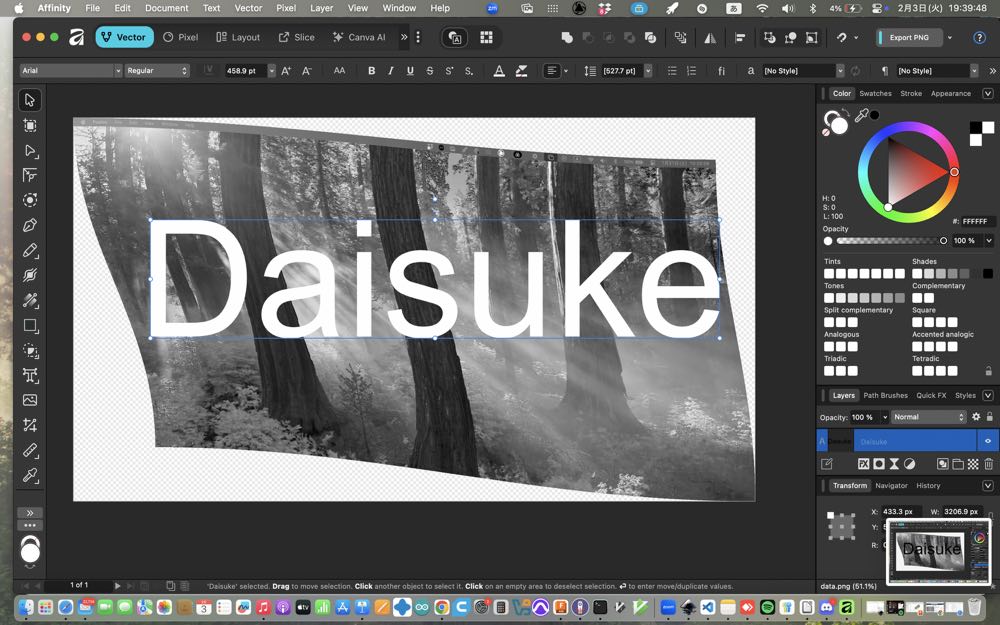Select the Pencil tool
The width and height of the screenshot is (1000, 625).
[x=29, y=251]
